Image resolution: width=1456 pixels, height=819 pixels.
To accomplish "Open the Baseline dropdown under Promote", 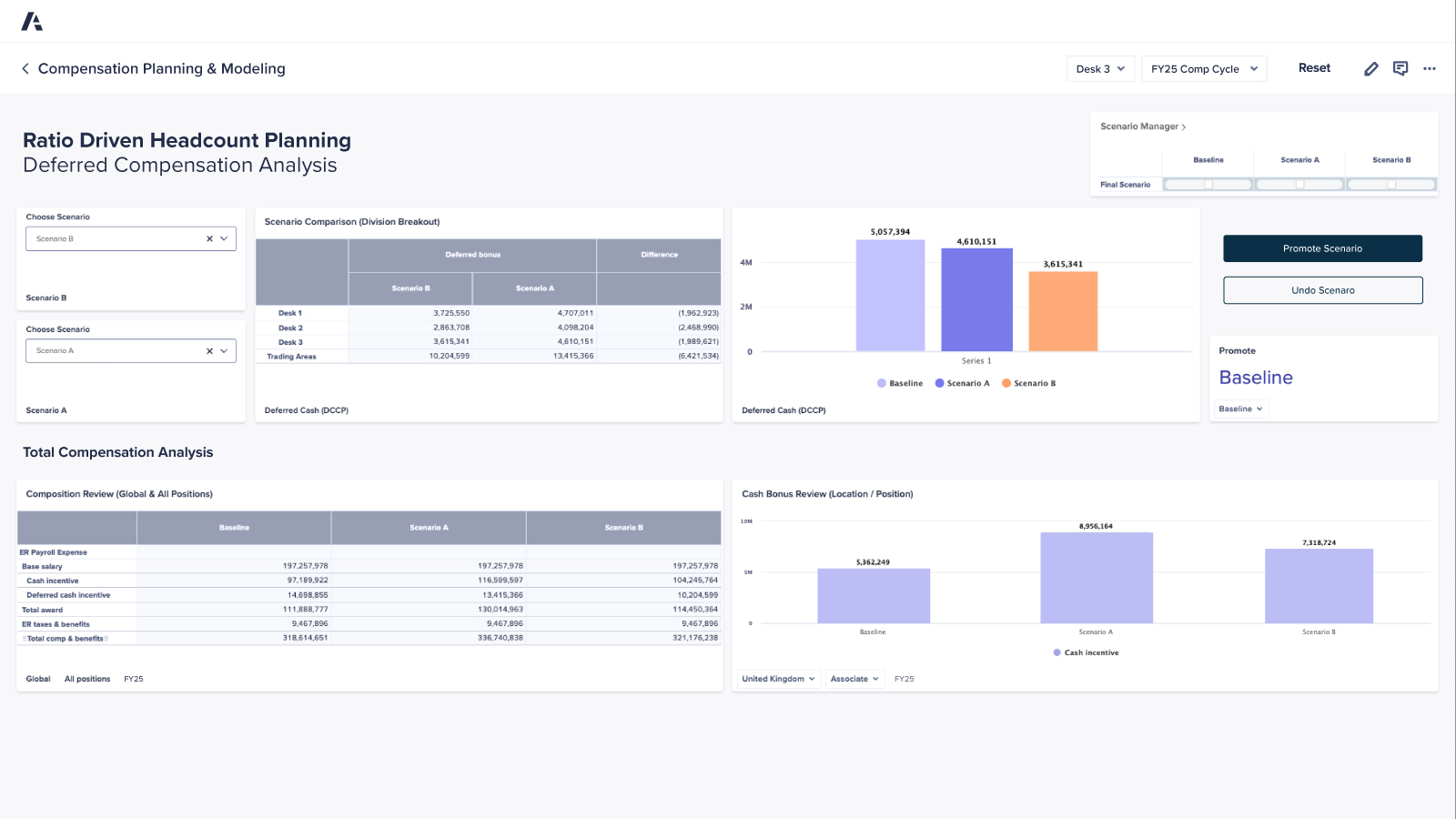I will point(1240,409).
